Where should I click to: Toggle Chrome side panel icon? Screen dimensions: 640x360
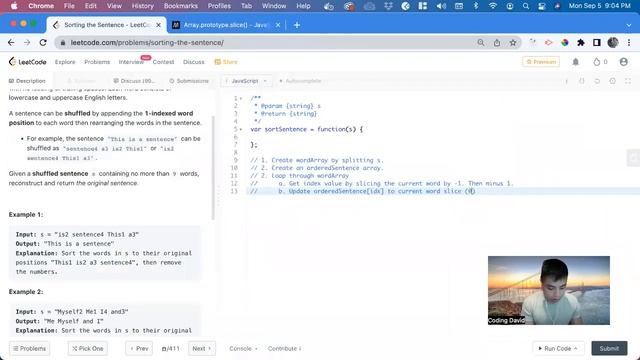pos(596,42)
